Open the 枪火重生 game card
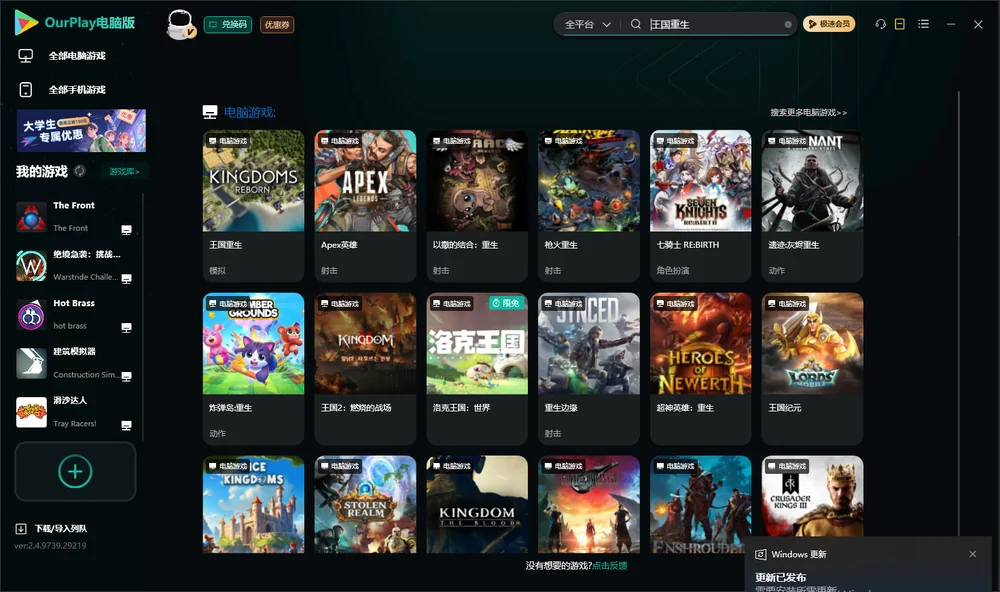This screenshot has width=1000, height=592. pyautogui.click(x=589, y=205)
